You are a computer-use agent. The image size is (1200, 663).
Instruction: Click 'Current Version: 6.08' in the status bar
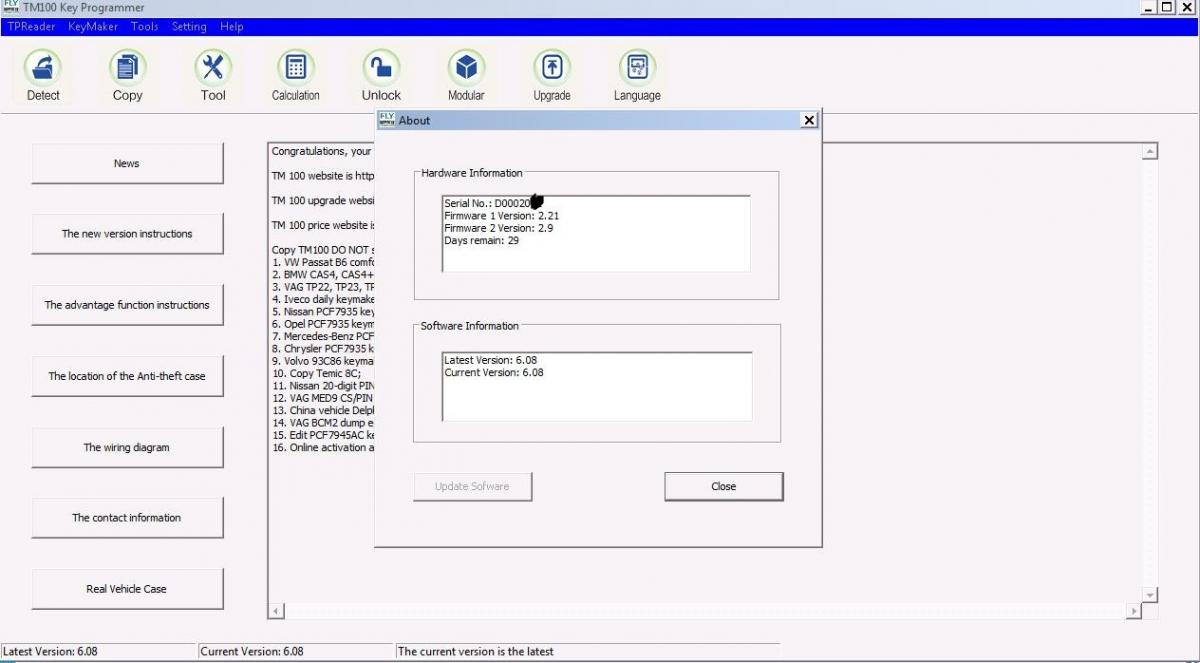coord(252,652)
